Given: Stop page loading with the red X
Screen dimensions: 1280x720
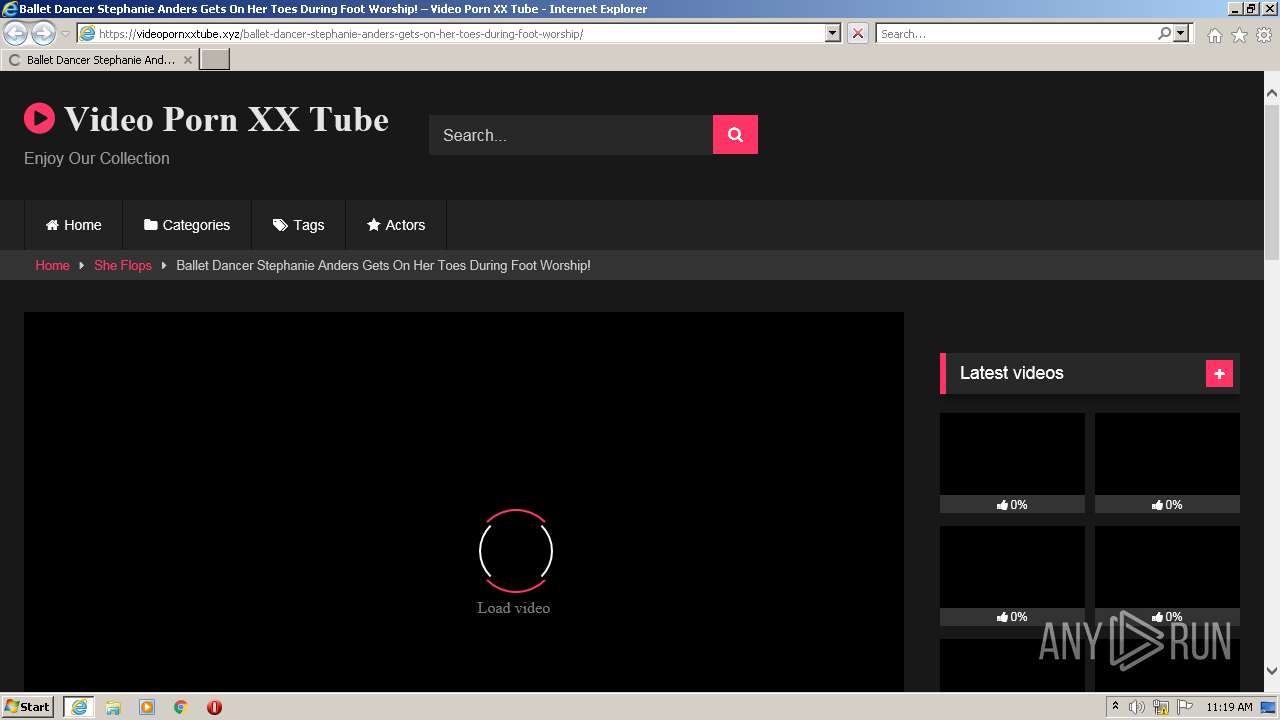Looking at the screenshot, I should [858, 33].
